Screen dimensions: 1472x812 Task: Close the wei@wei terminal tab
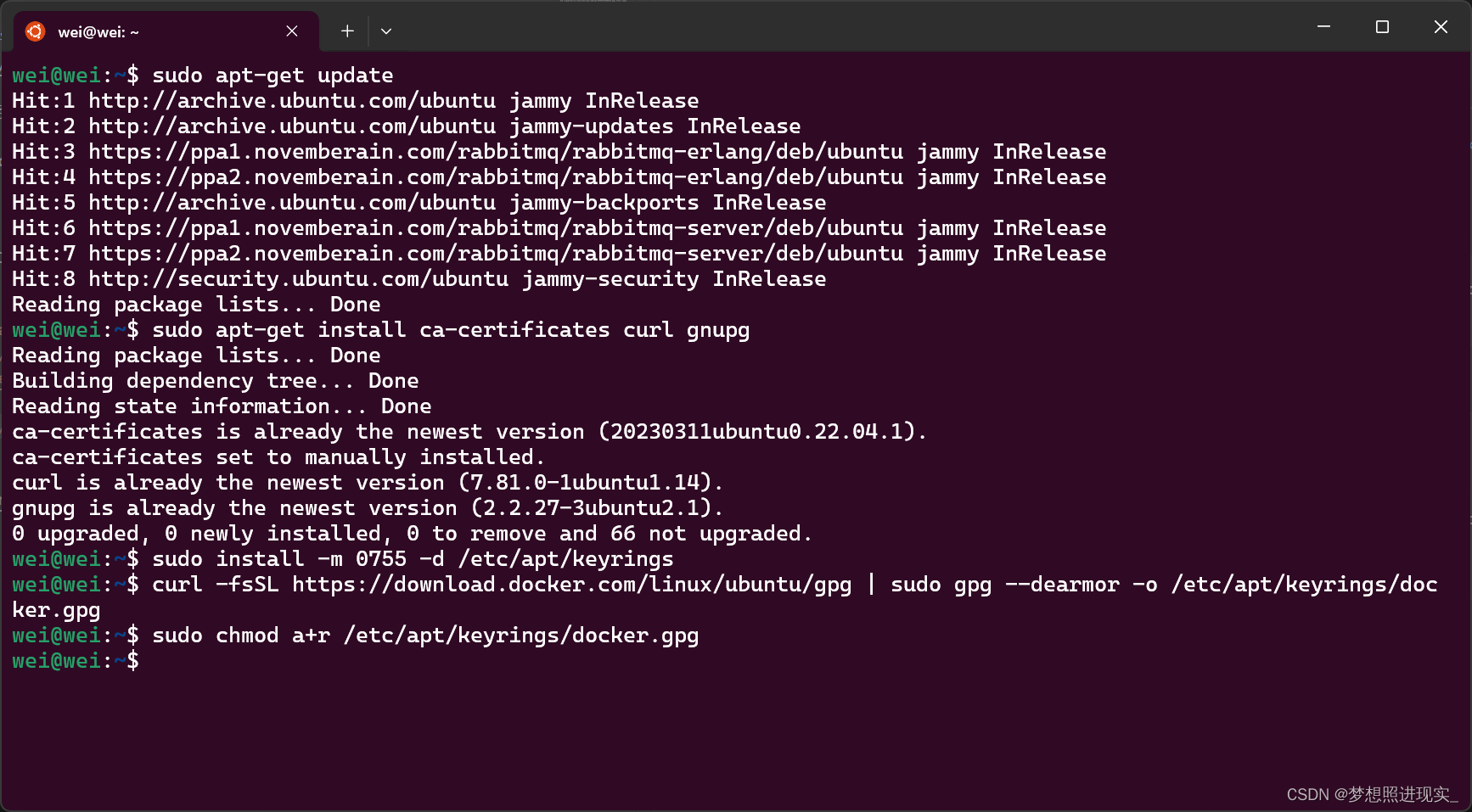pos(292,31)
